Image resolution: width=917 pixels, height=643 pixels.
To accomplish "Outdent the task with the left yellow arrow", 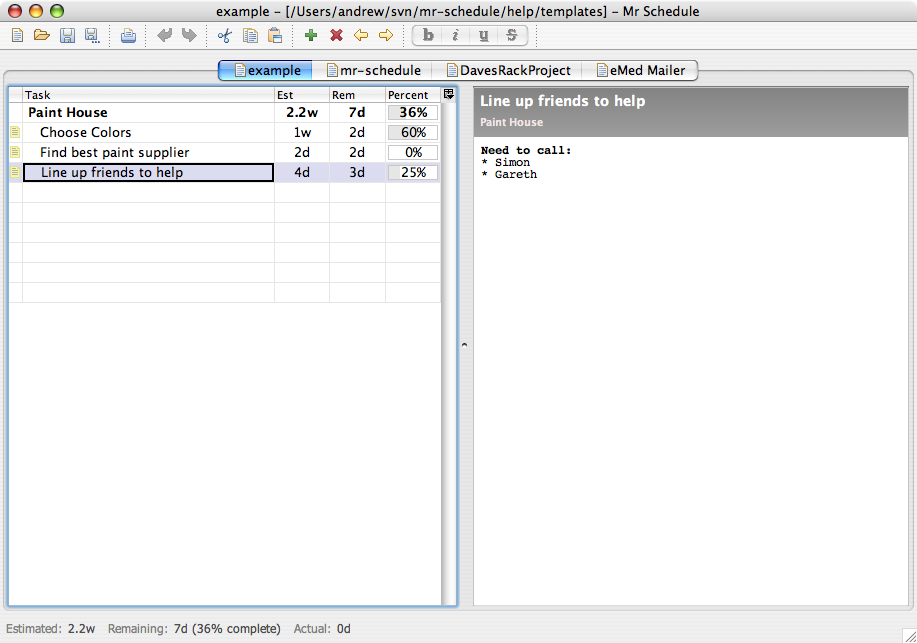I will (x=361, y=35).
